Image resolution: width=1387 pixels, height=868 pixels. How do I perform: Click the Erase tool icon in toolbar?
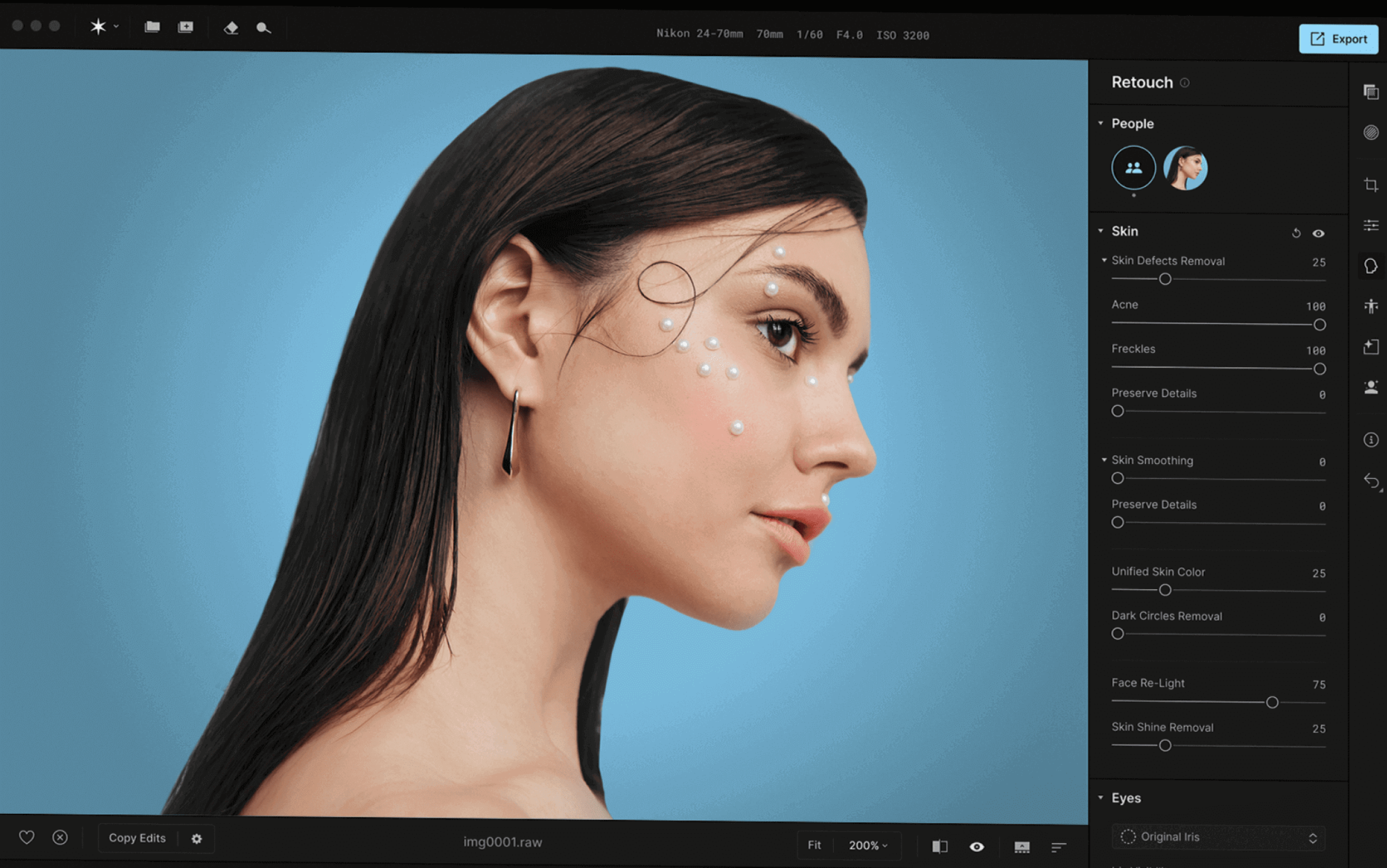pyautogui.click(x=230, y=28)
